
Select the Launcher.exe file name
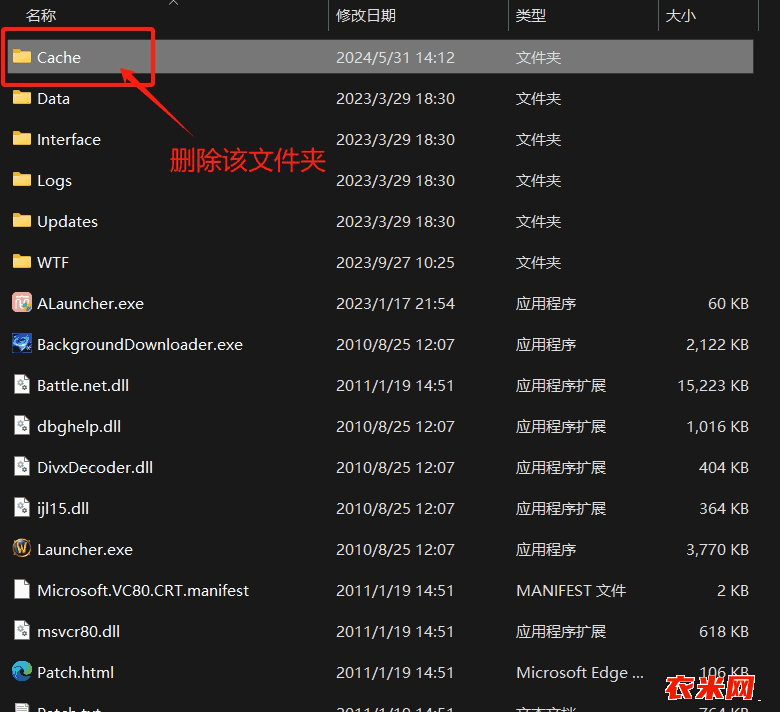tap(85, 549)
